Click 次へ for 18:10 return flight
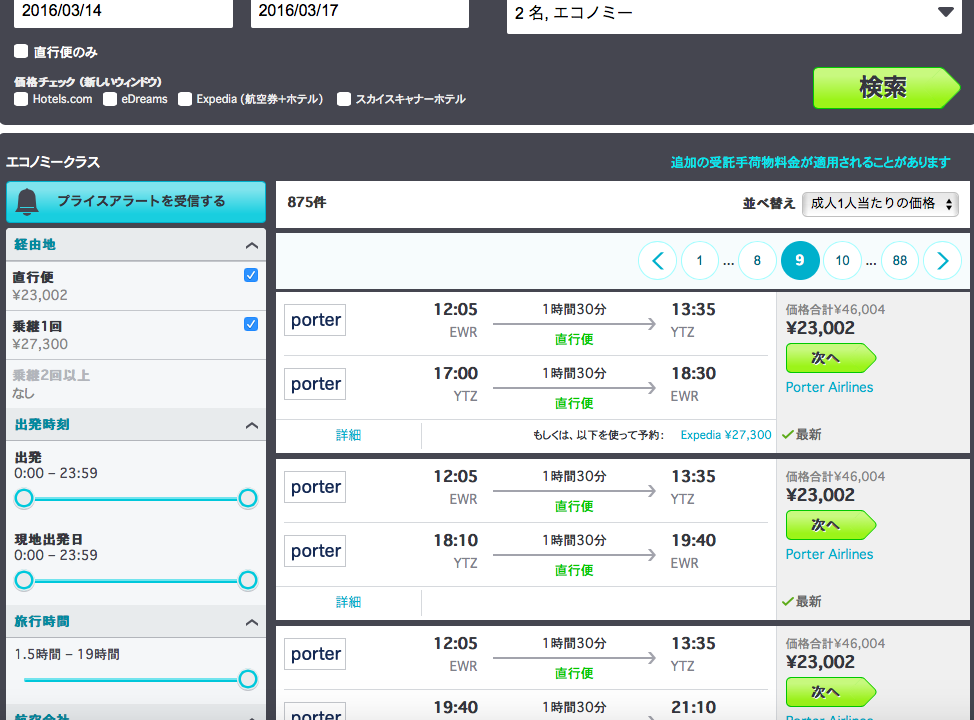 coord(831,525)
